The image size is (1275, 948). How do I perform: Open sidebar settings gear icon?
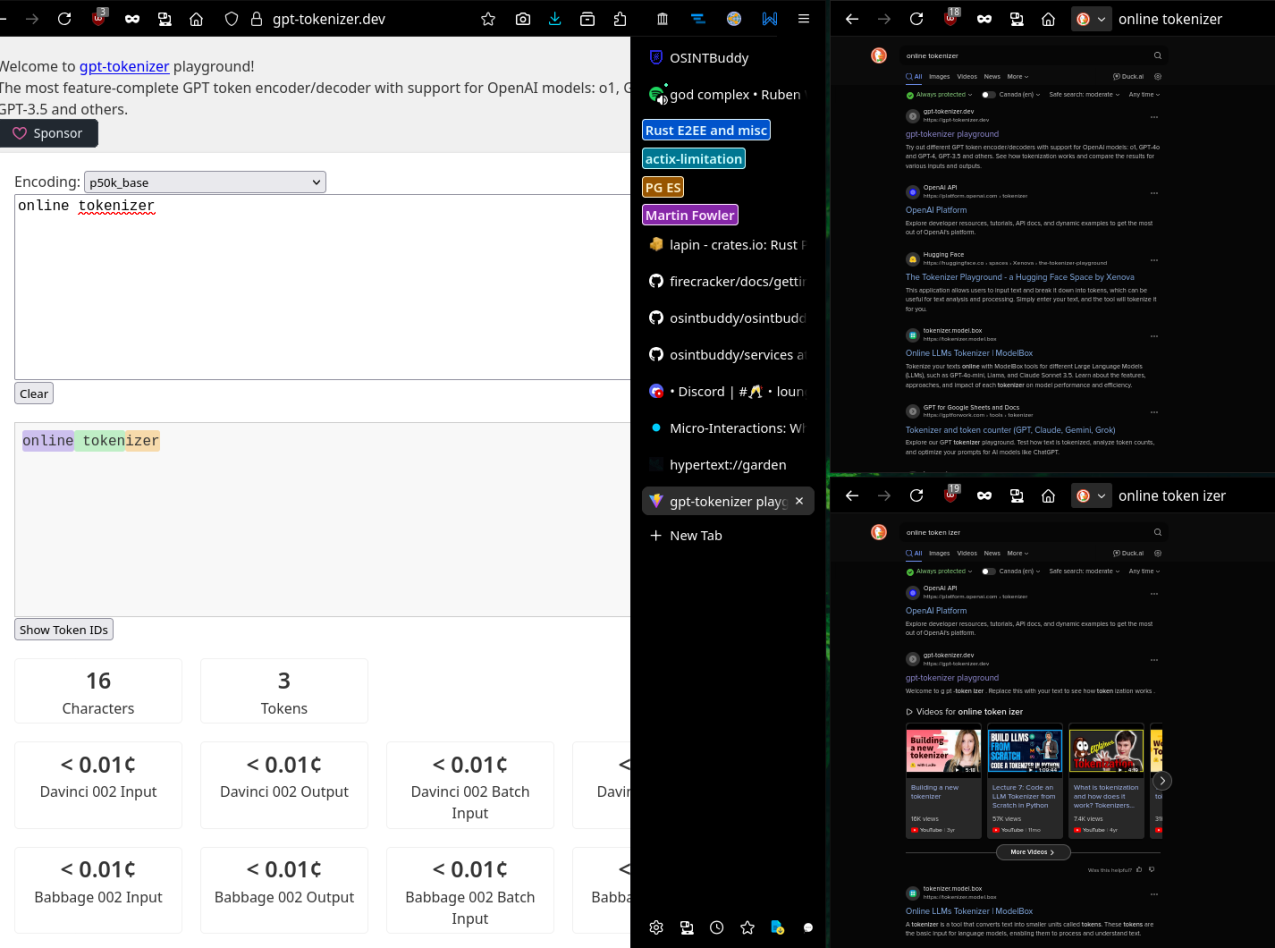[x=656, y=927]
